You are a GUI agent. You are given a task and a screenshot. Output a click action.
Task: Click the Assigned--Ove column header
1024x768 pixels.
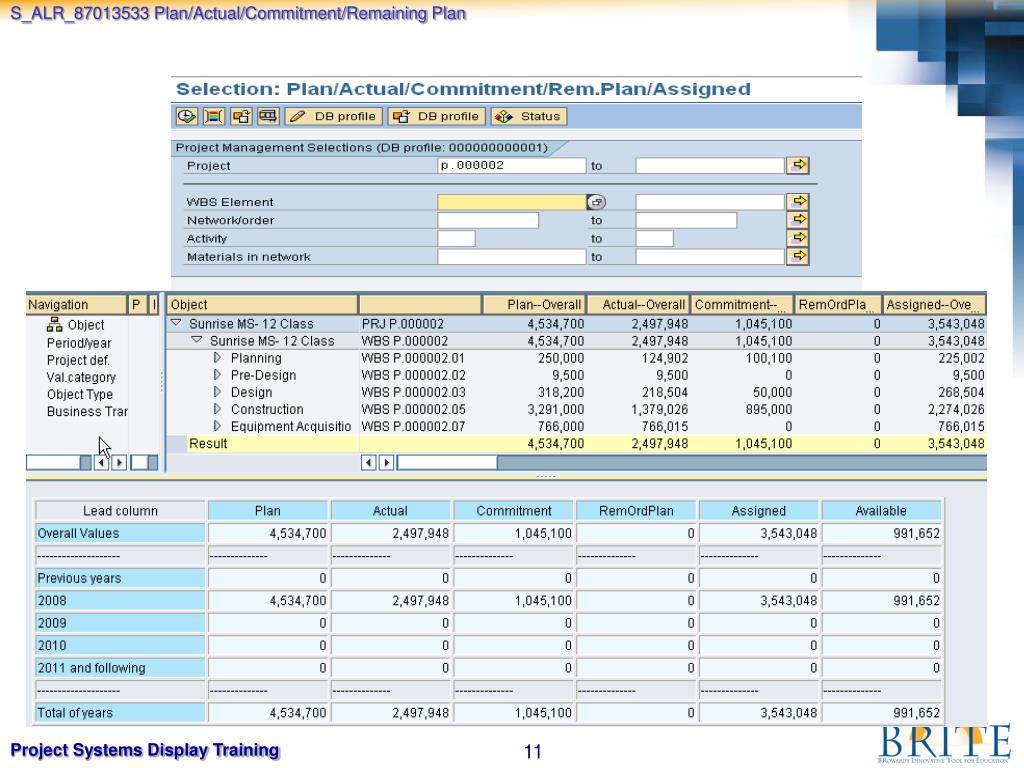pos(935,304)
